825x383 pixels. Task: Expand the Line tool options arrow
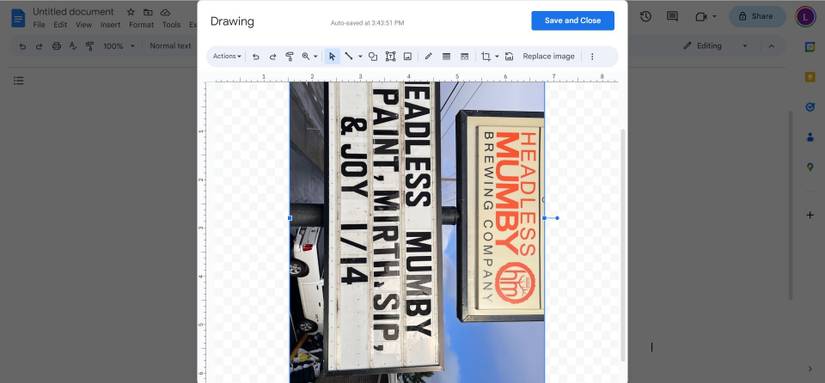pyautogui.click(x=360, y=56)
